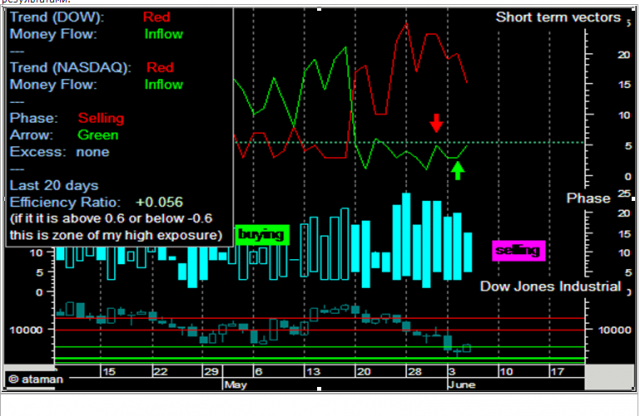Click the "Excess:" label
Image resolution: width=640 pixels, height=416 pixels.
coord(38,152)
